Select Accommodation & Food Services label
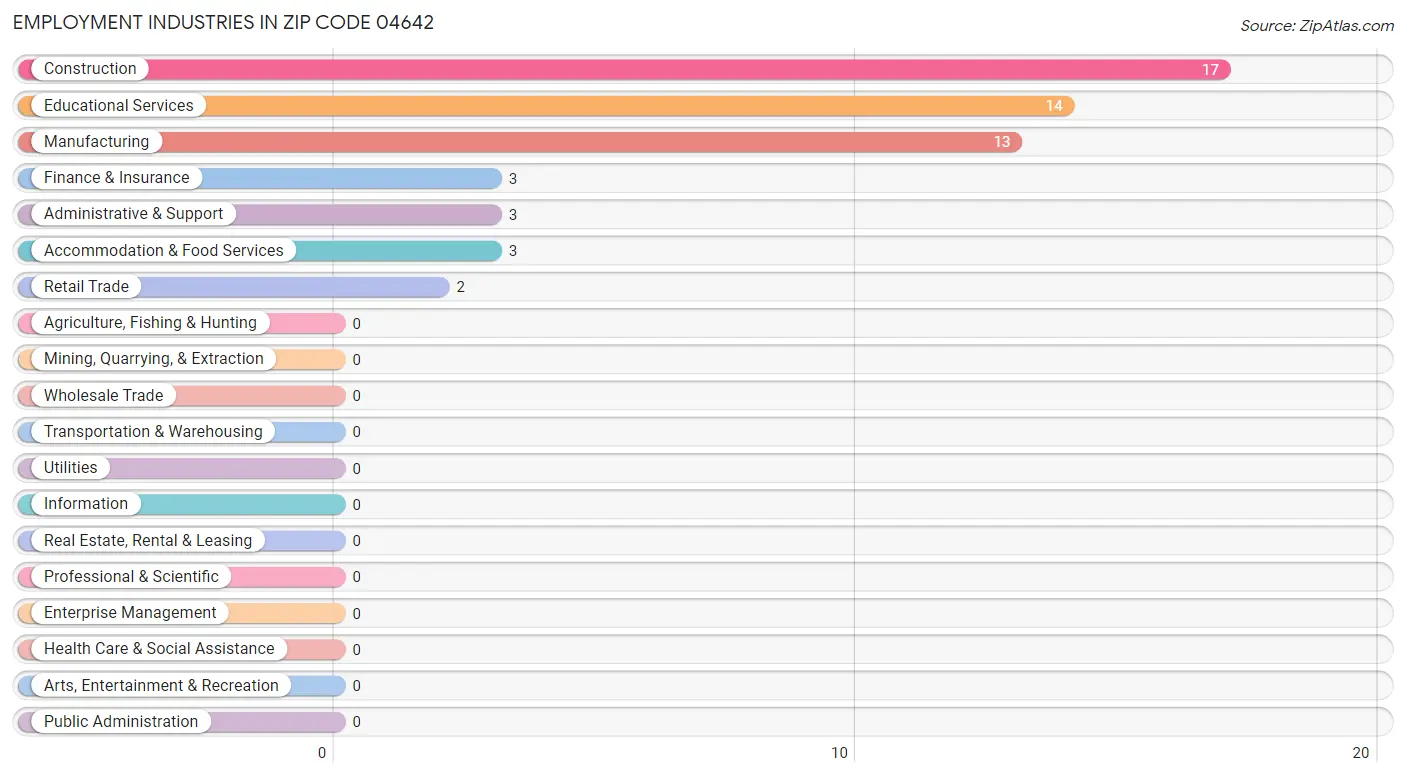 [164, 250]
